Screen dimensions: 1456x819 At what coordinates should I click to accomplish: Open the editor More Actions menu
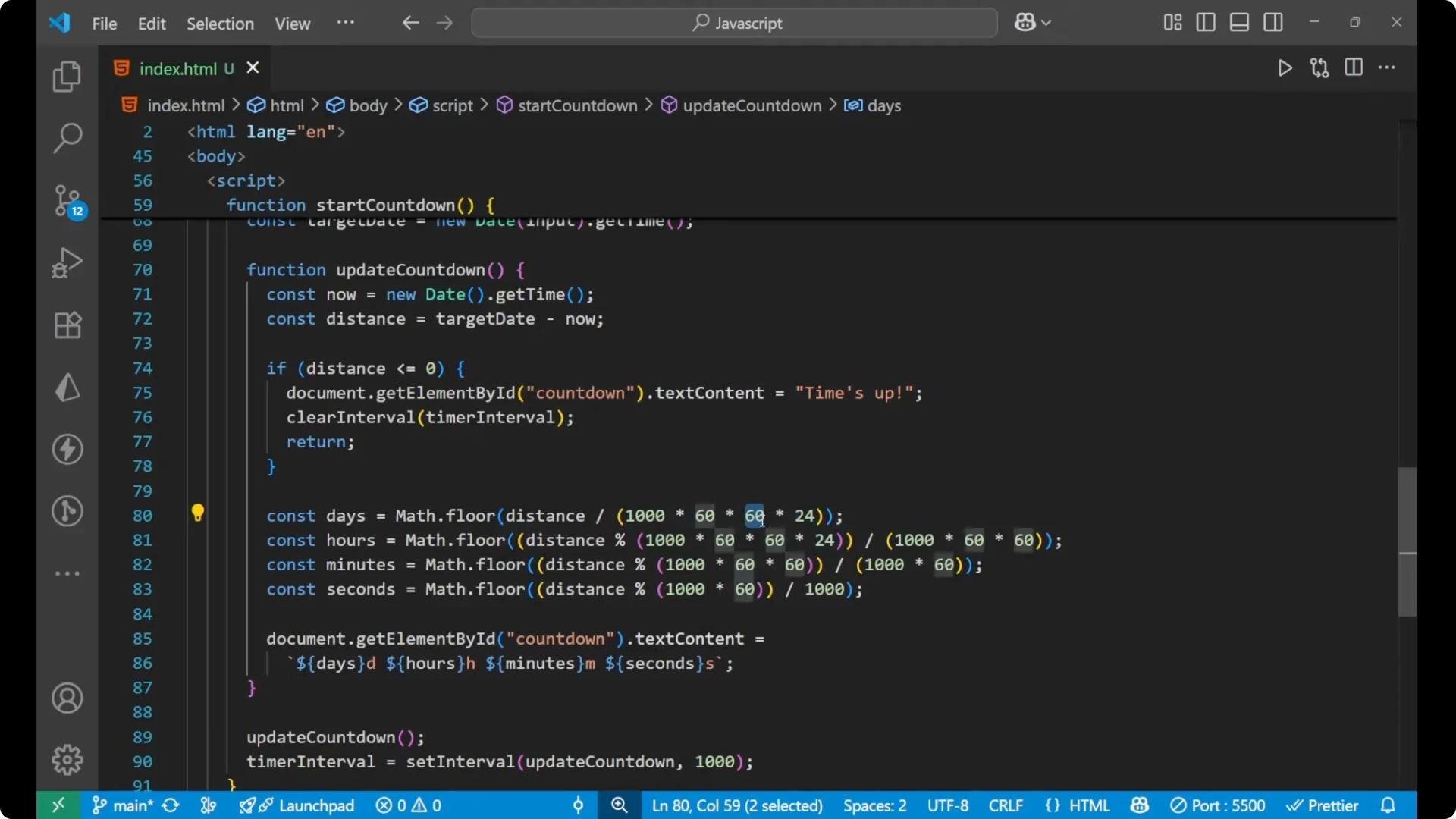[1388, 67]
